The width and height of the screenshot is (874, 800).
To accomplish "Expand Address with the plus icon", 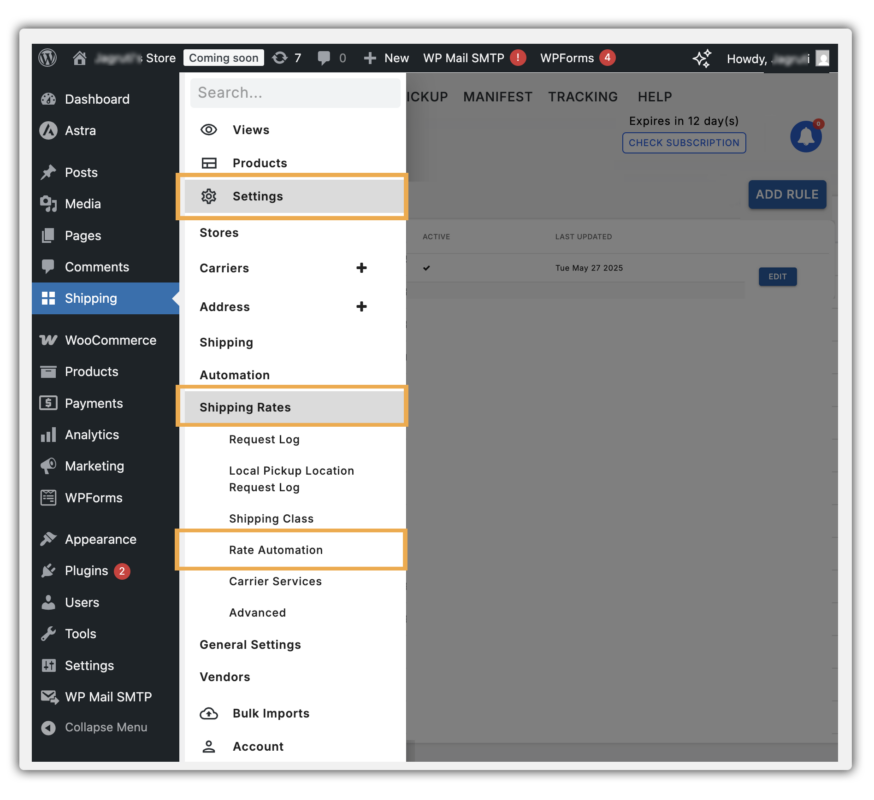I will (x=361, y=307).
